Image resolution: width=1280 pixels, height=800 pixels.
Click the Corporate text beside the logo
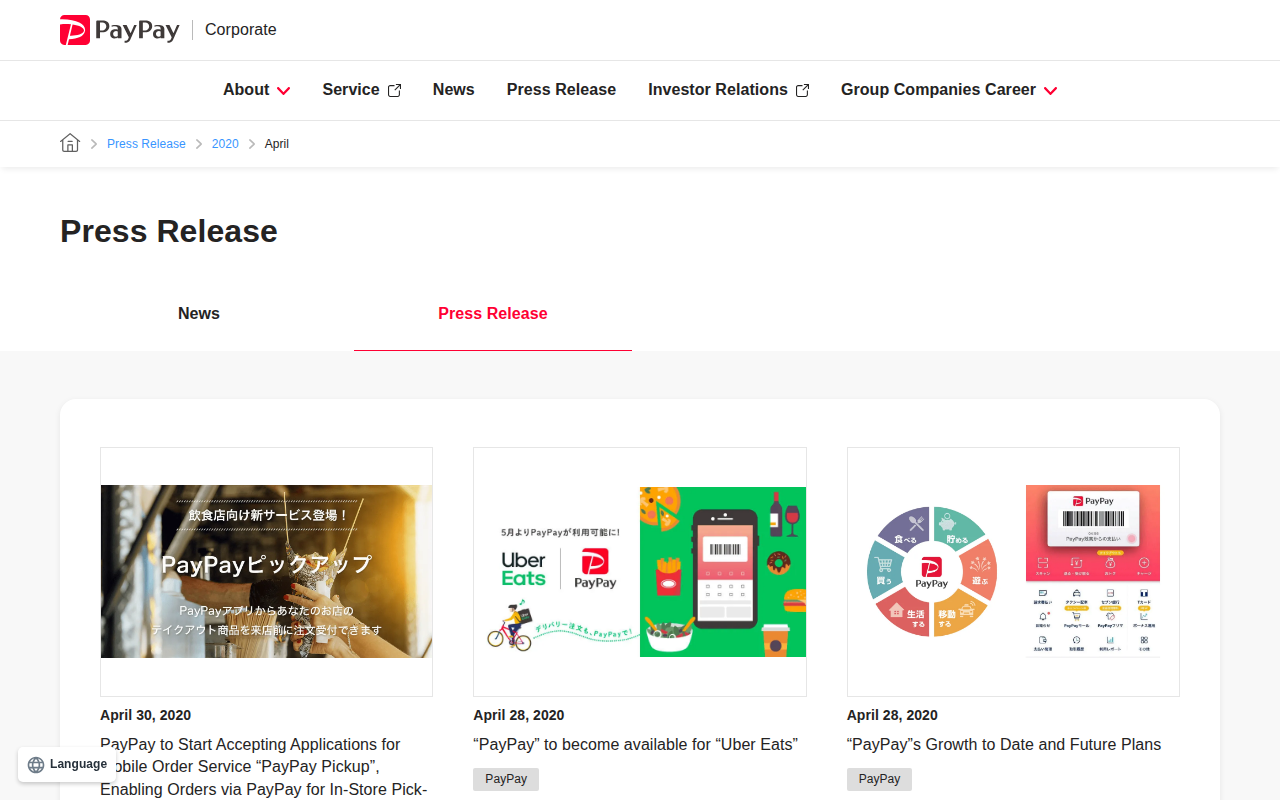coord(241,30)
